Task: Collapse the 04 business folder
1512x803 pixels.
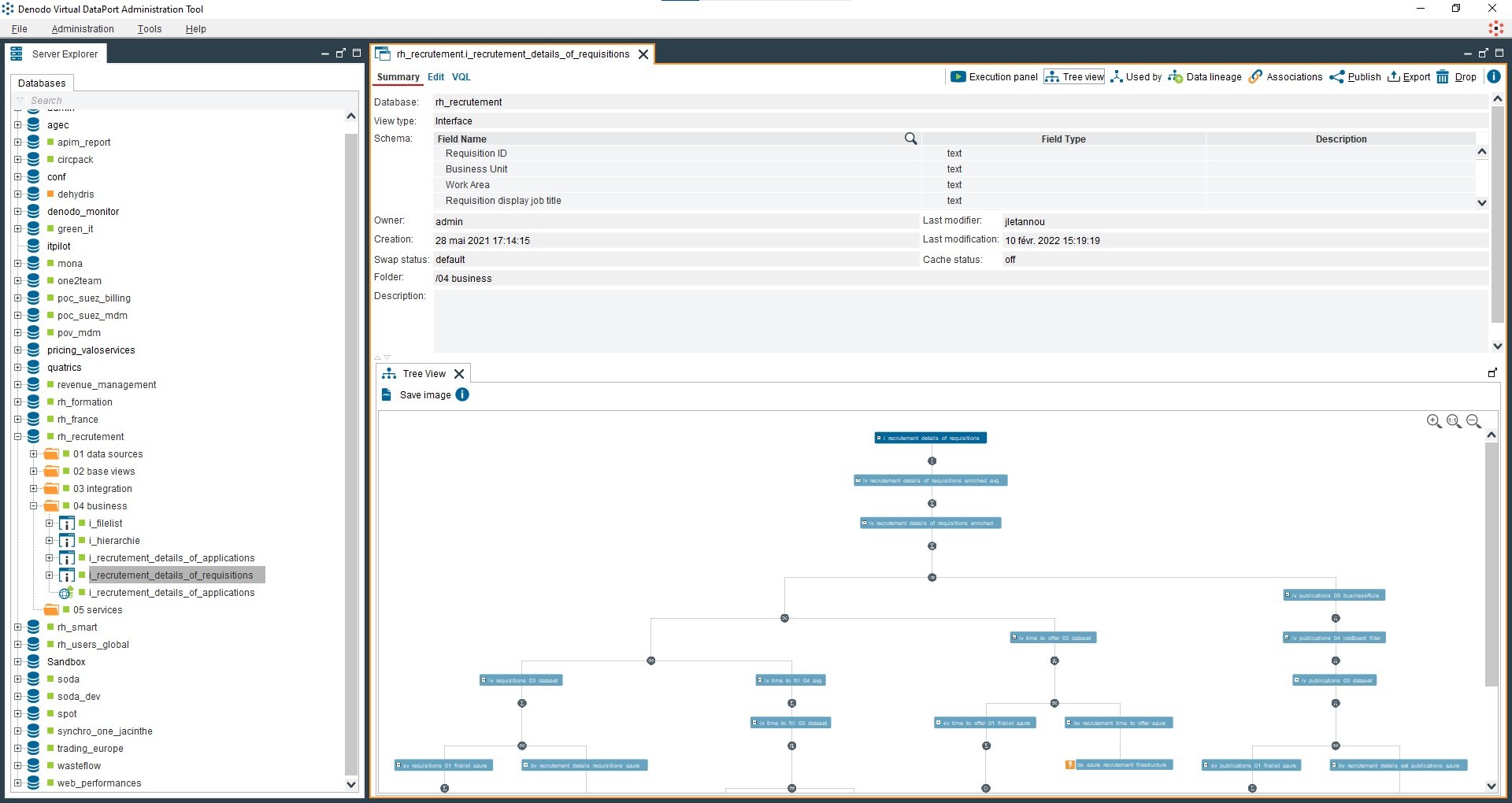Action: (34, 506)
